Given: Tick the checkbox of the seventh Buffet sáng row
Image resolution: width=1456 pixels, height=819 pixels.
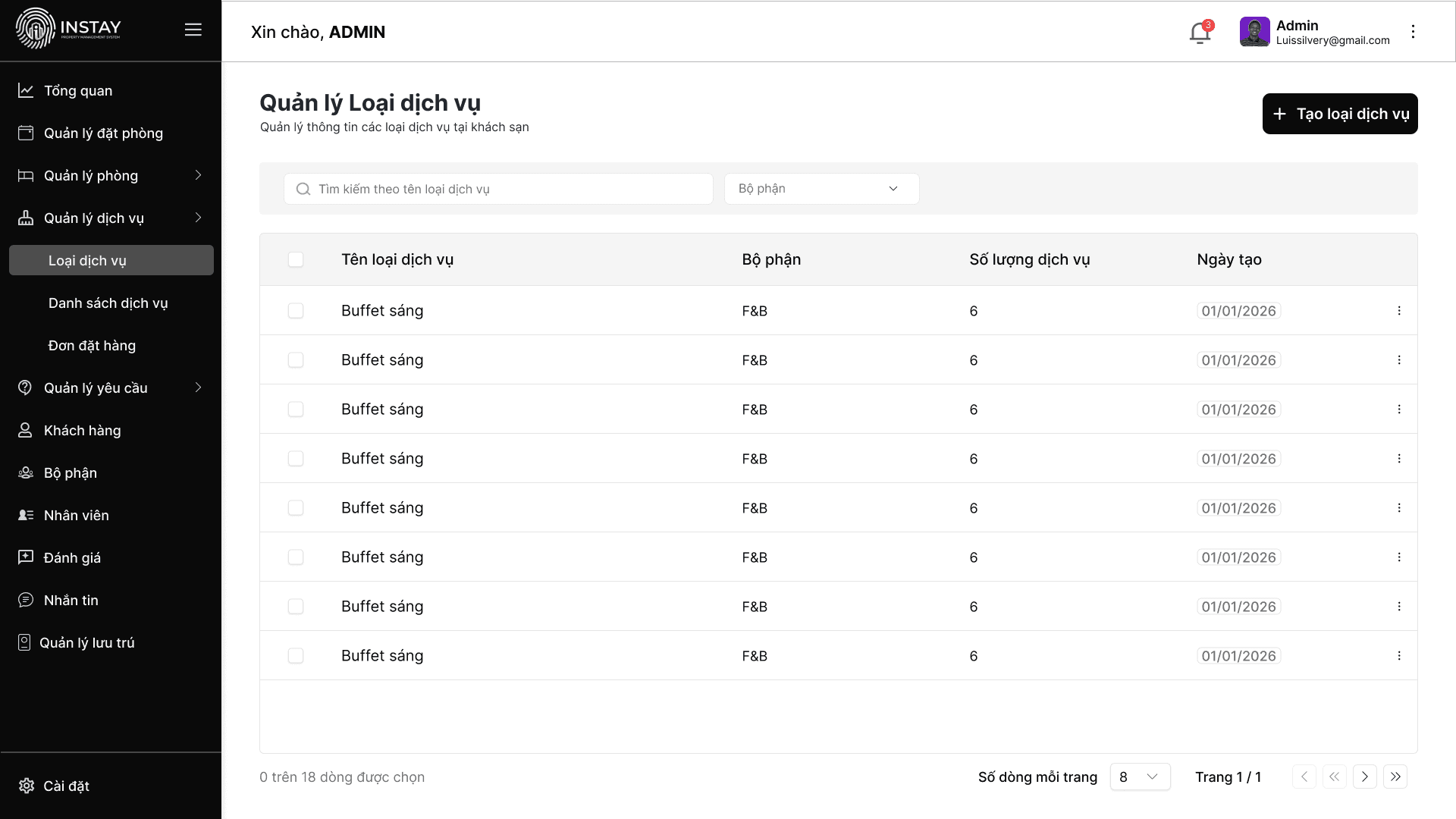Looking at the screenshot, I should click(296, 606).
